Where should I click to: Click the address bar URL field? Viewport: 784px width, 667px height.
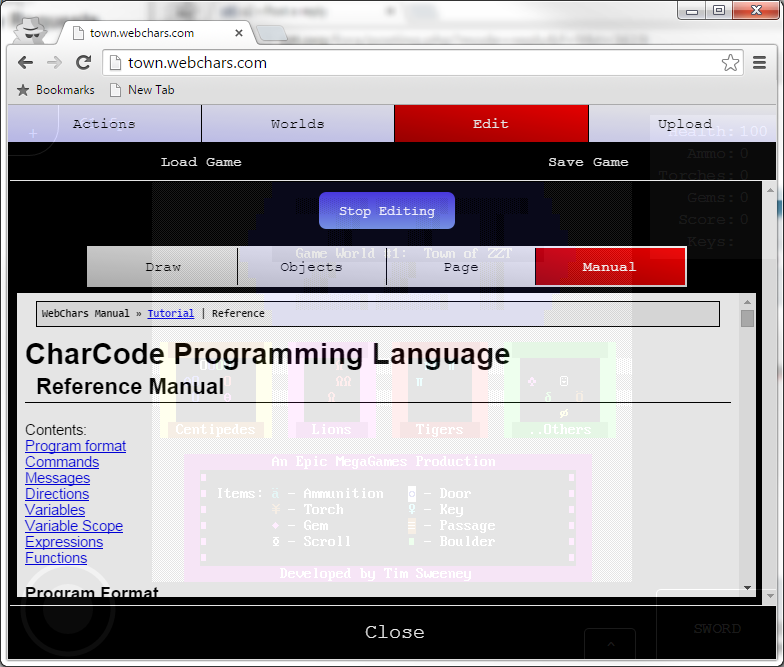tap(420, 63)
